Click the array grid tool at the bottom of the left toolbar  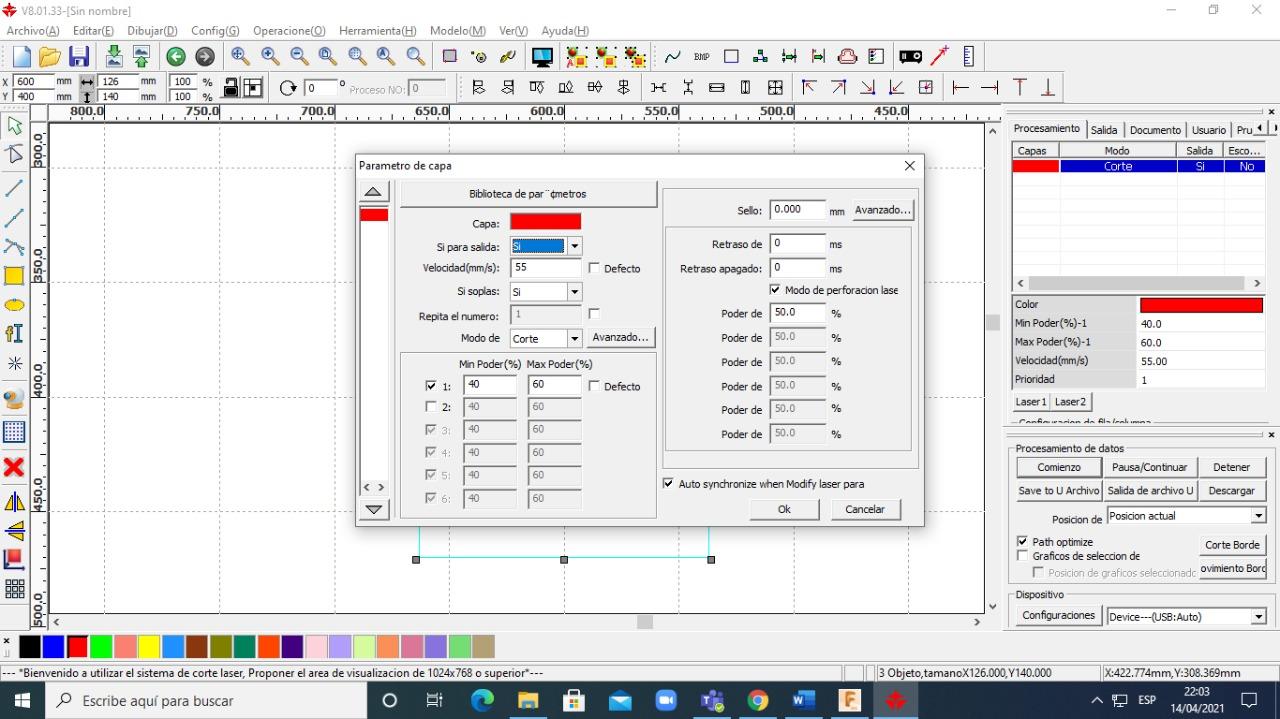pos(15,589)
